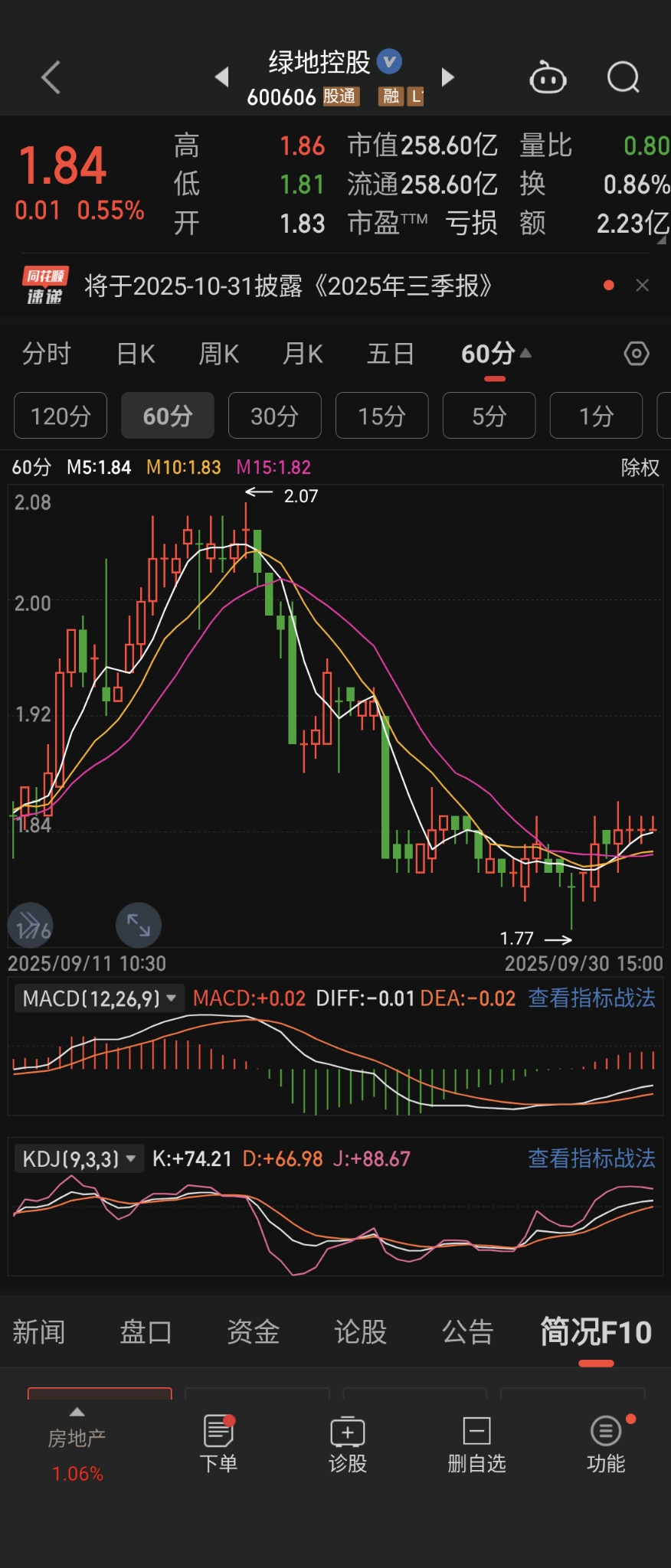Switch to 分时 chart tab

tap(46, 354)
